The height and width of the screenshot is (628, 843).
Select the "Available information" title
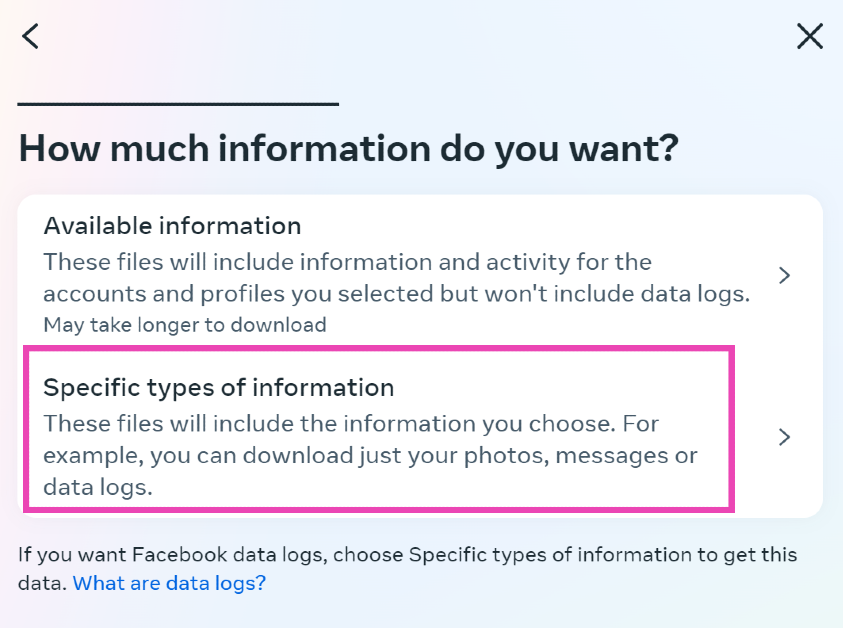[x=172, y=225]
